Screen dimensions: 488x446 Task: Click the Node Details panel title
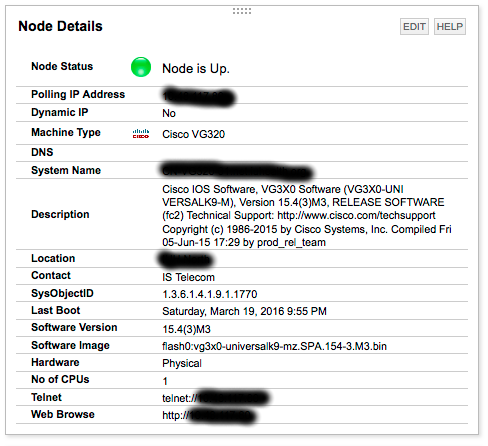[x=60, y=26]
